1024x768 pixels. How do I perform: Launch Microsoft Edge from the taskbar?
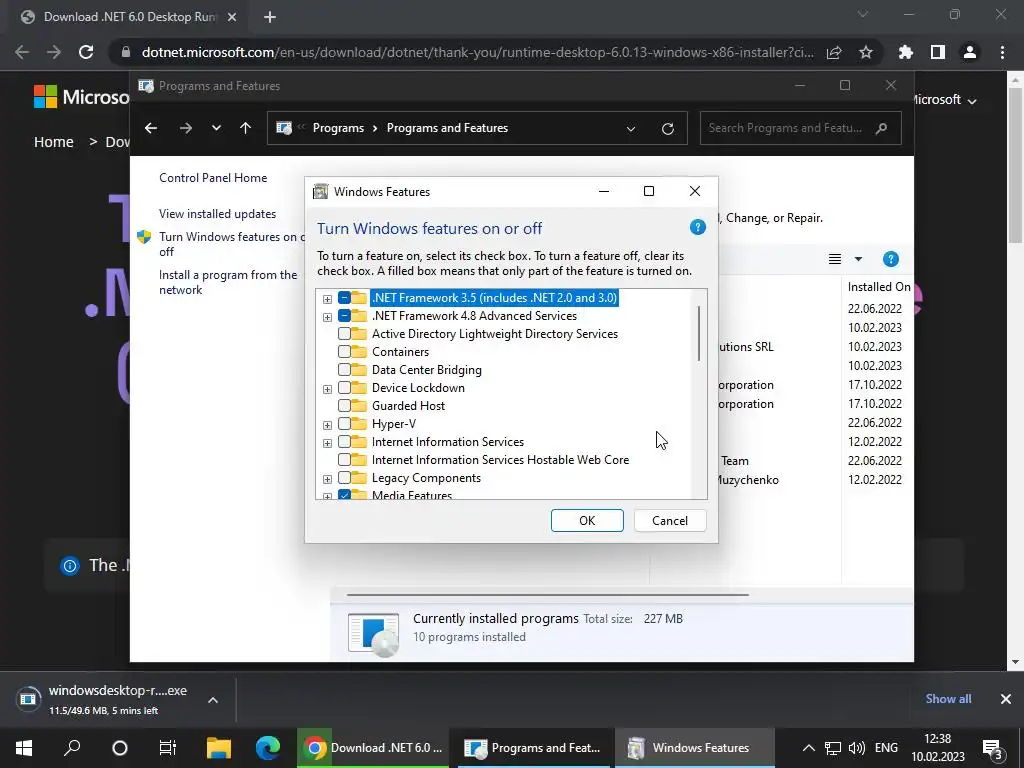click(268, 748)
